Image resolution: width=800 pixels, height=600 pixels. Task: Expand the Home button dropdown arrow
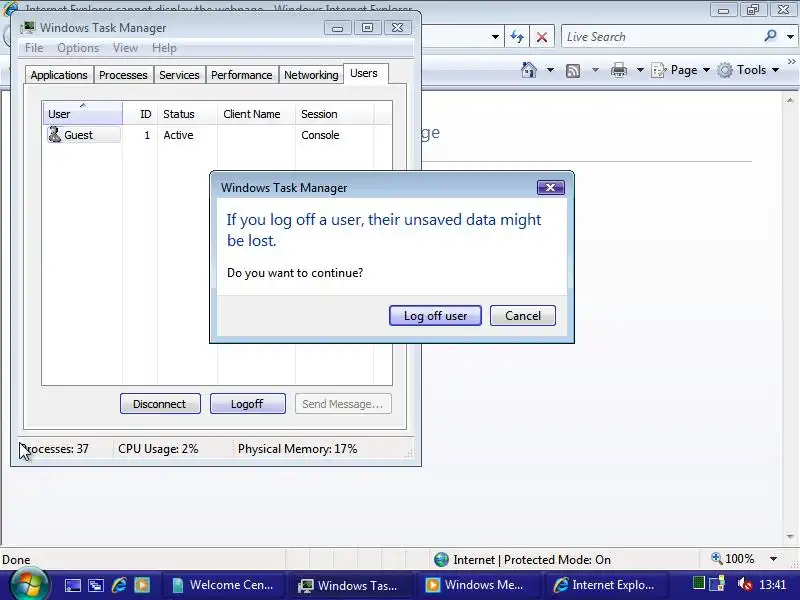(x=551, y=70)
